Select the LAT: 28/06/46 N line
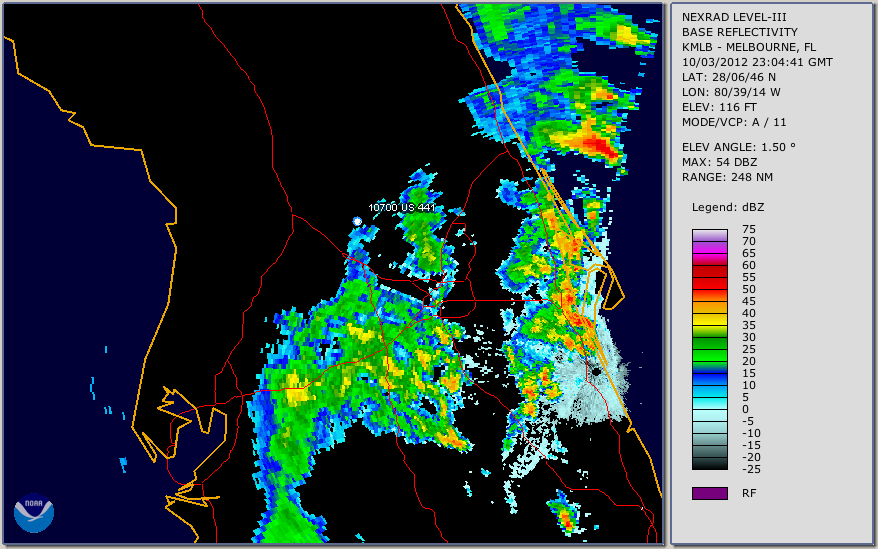This screenshot has height=549, width=878. [728, 77]
